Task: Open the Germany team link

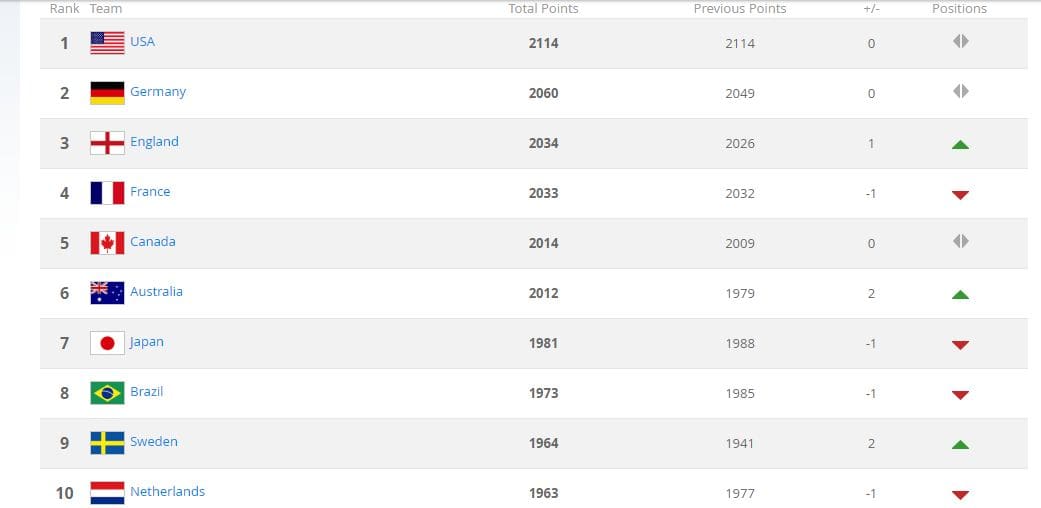Action: [x=158, y=92]
